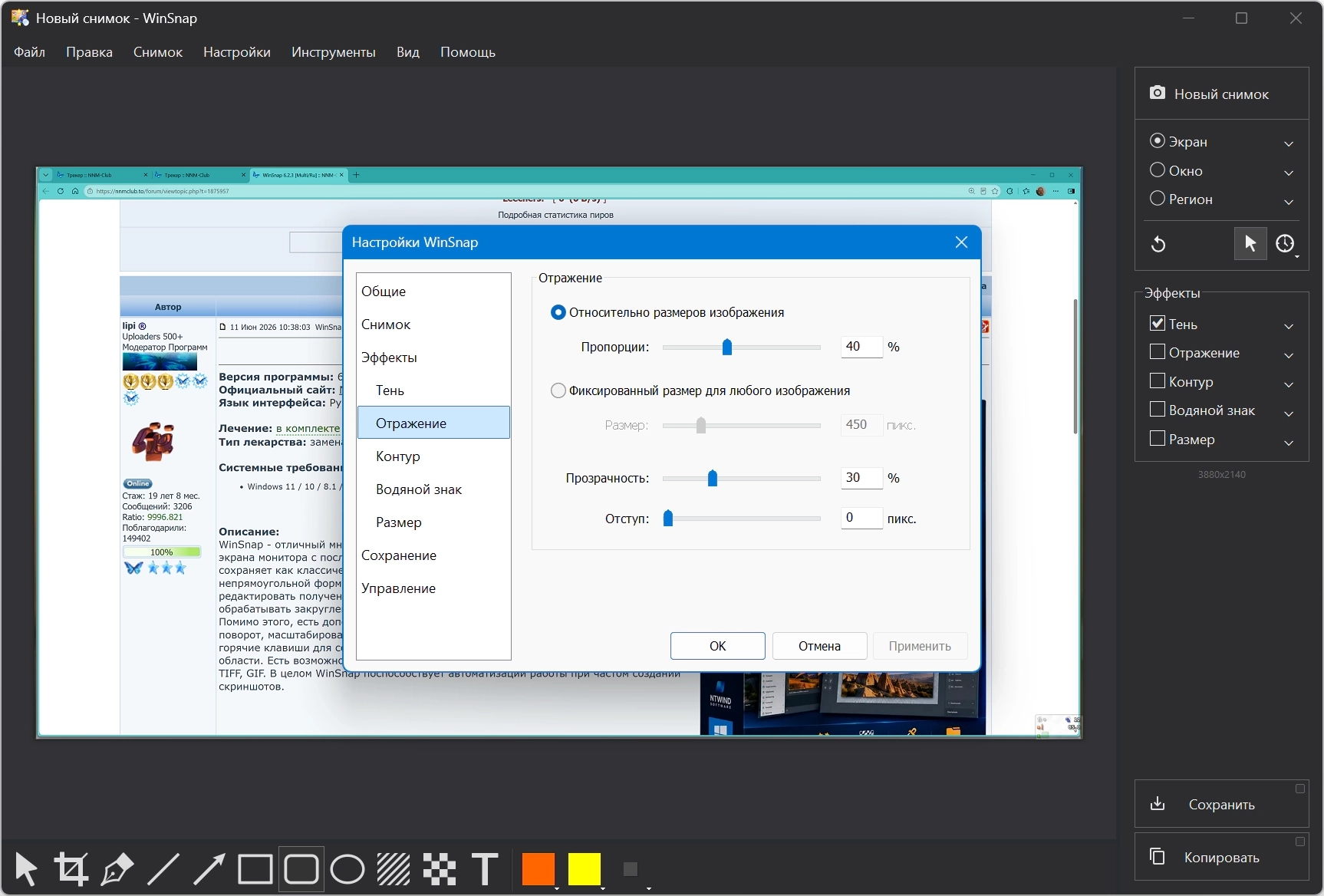Viewport: 1324px width, 896px height.
Task: Open the Инструменты menu
Action: coord(334,52)
